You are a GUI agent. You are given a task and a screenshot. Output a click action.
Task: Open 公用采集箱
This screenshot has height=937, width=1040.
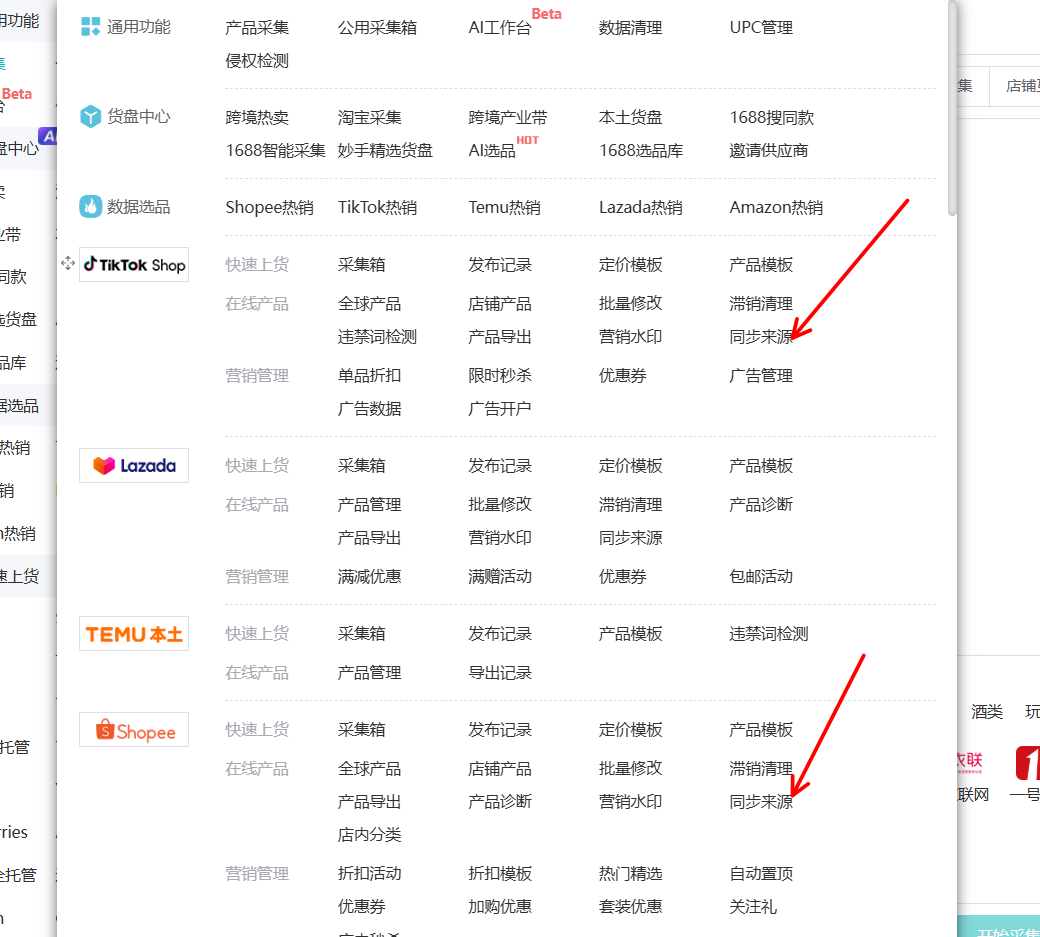coord(377,28)
